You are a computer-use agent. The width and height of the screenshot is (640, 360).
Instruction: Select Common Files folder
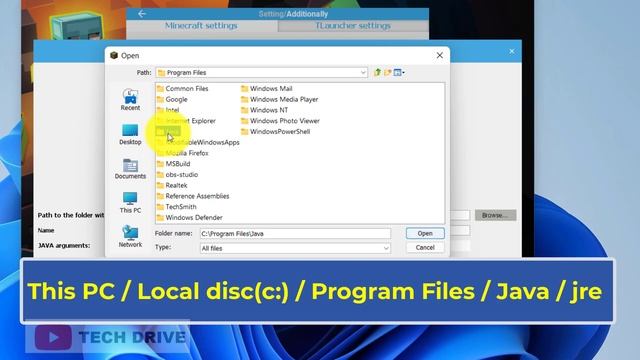(x=182, y=89)
